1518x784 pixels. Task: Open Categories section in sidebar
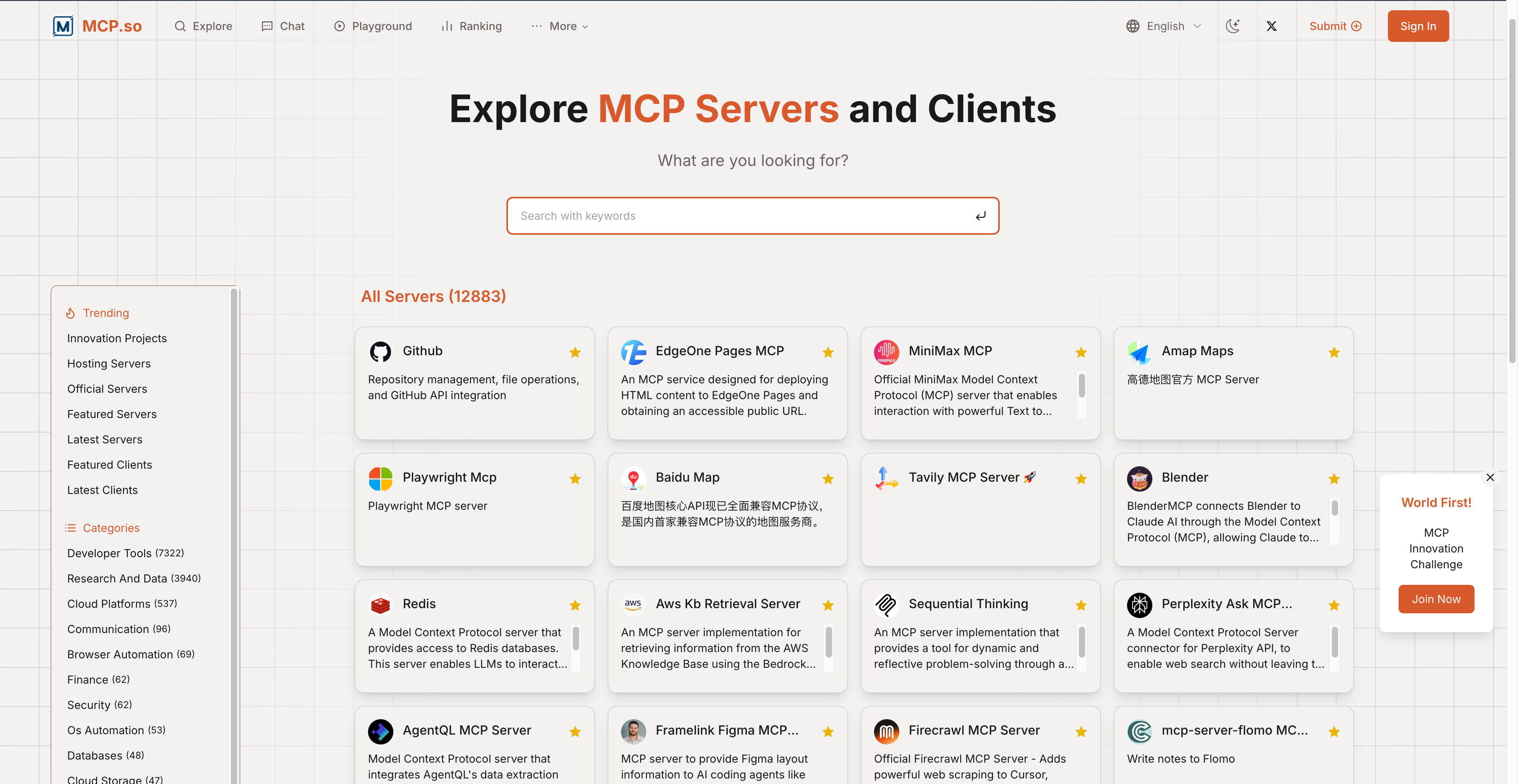pyautogui.click(x=111, y=528)
